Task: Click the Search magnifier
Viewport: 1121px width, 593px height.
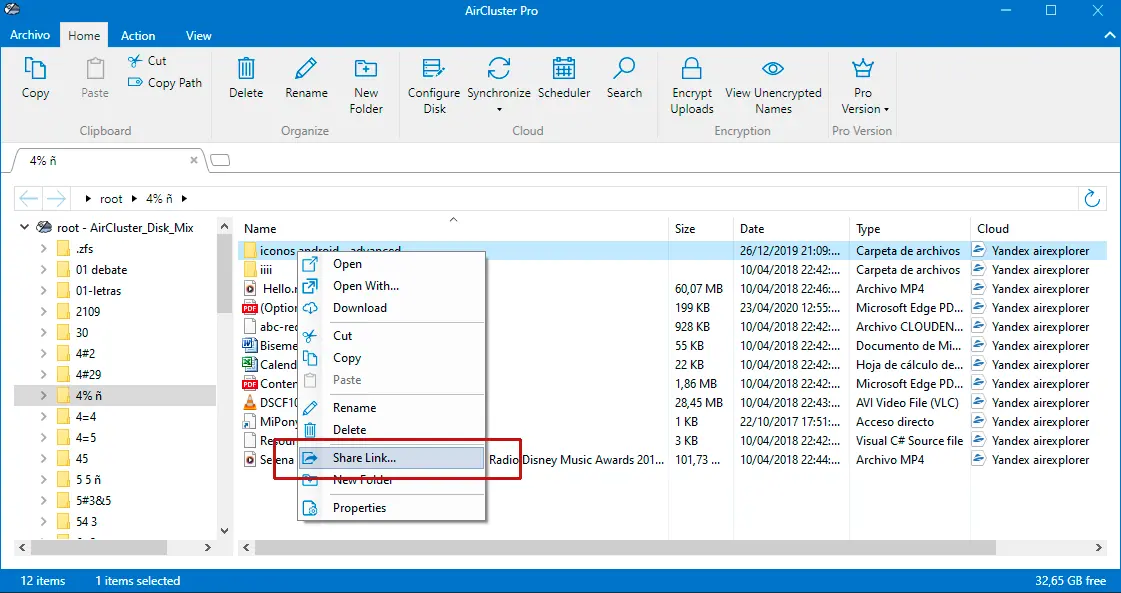Action: [624, 69]
